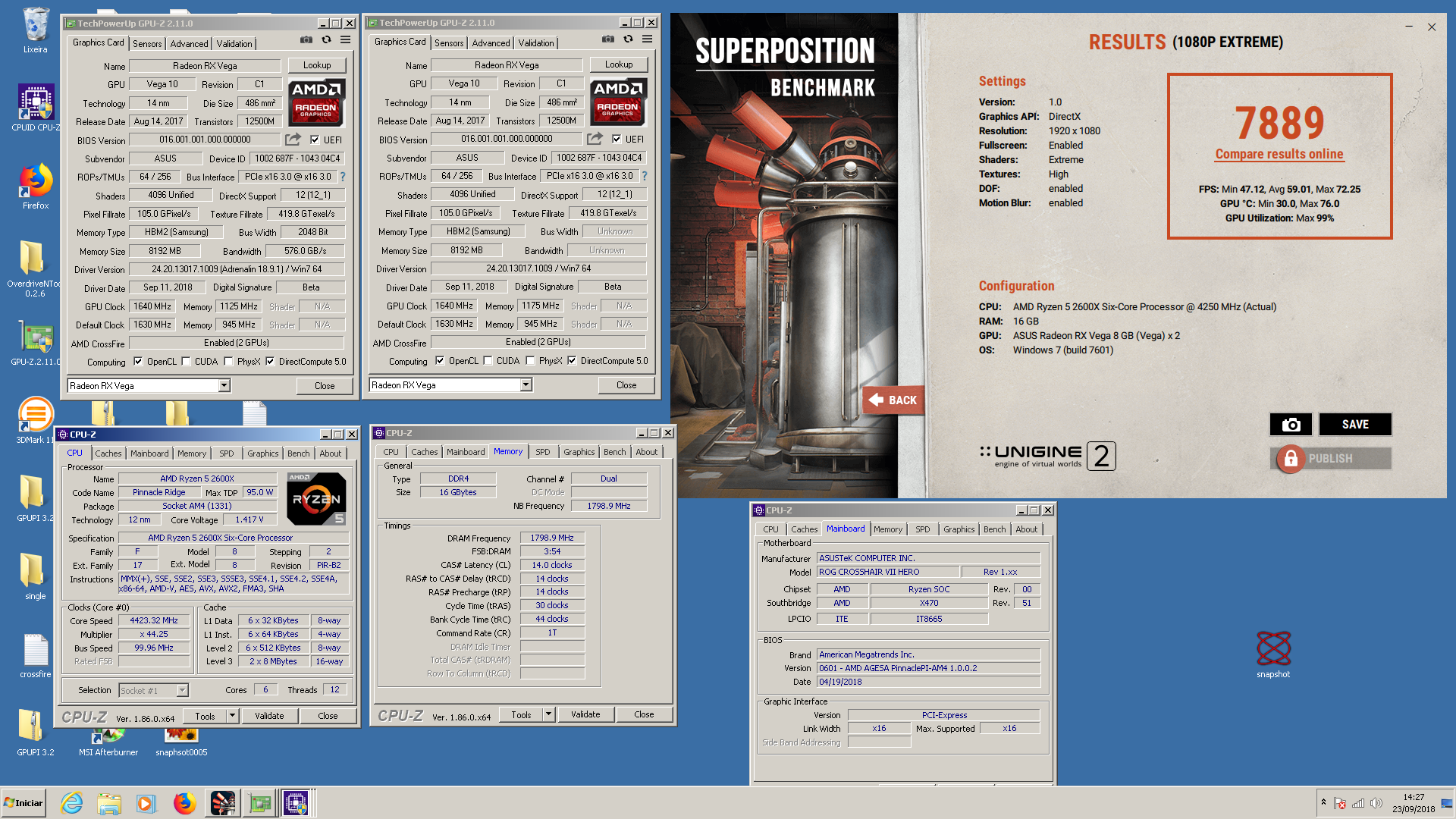Open the hamburger menu in the left GPU-Z window

345,40
